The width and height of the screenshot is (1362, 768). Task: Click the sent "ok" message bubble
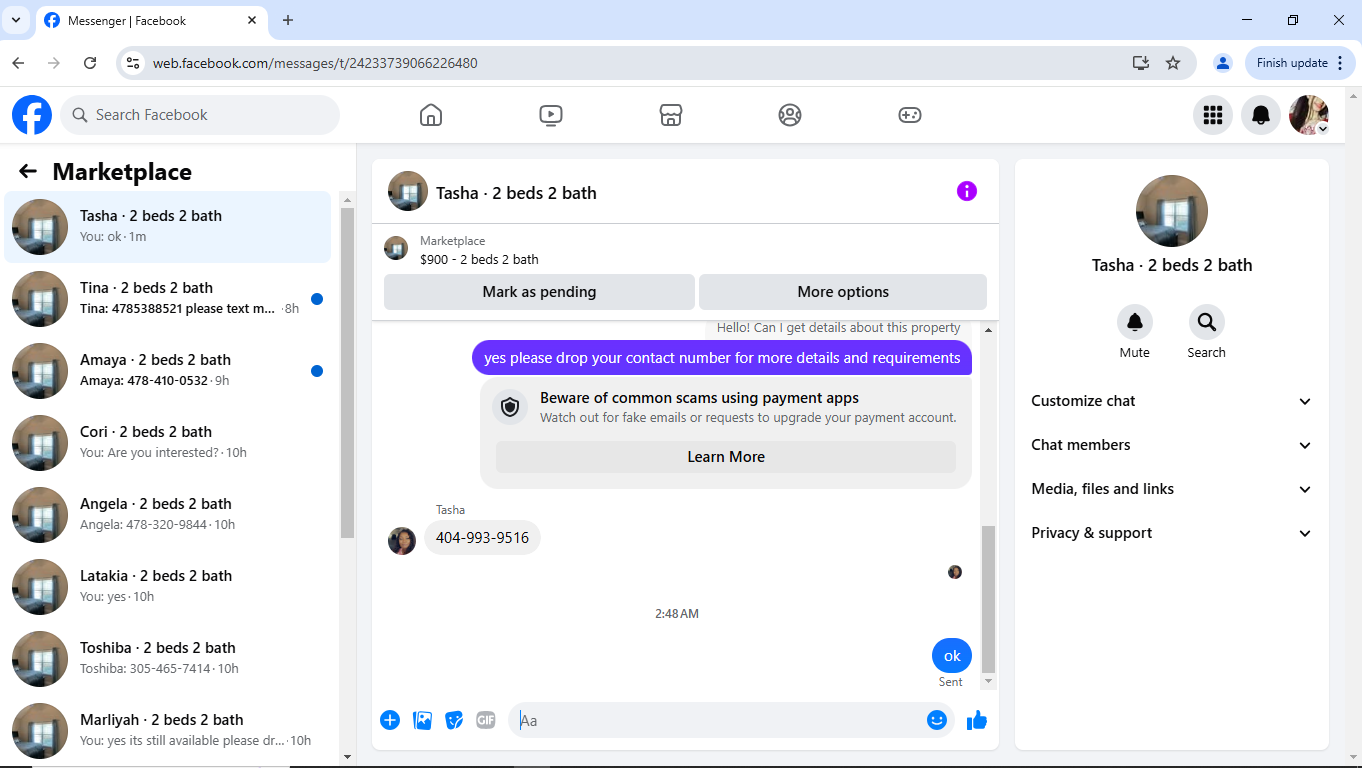(x=952, y=656)
